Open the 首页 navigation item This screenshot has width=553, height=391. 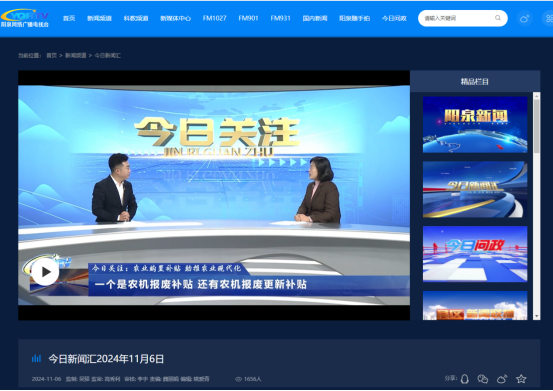[69, 18]
